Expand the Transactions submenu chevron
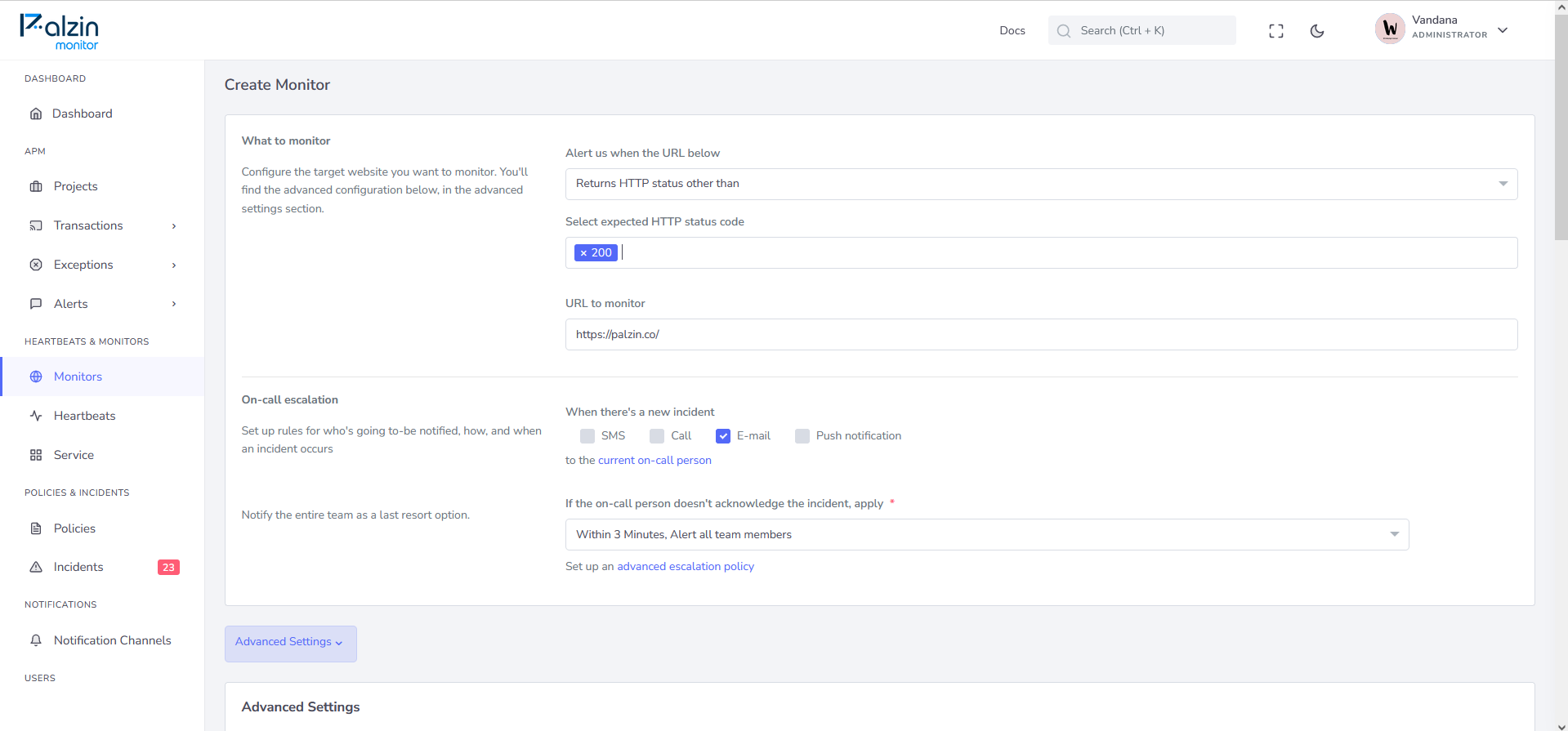 point(174,226)
